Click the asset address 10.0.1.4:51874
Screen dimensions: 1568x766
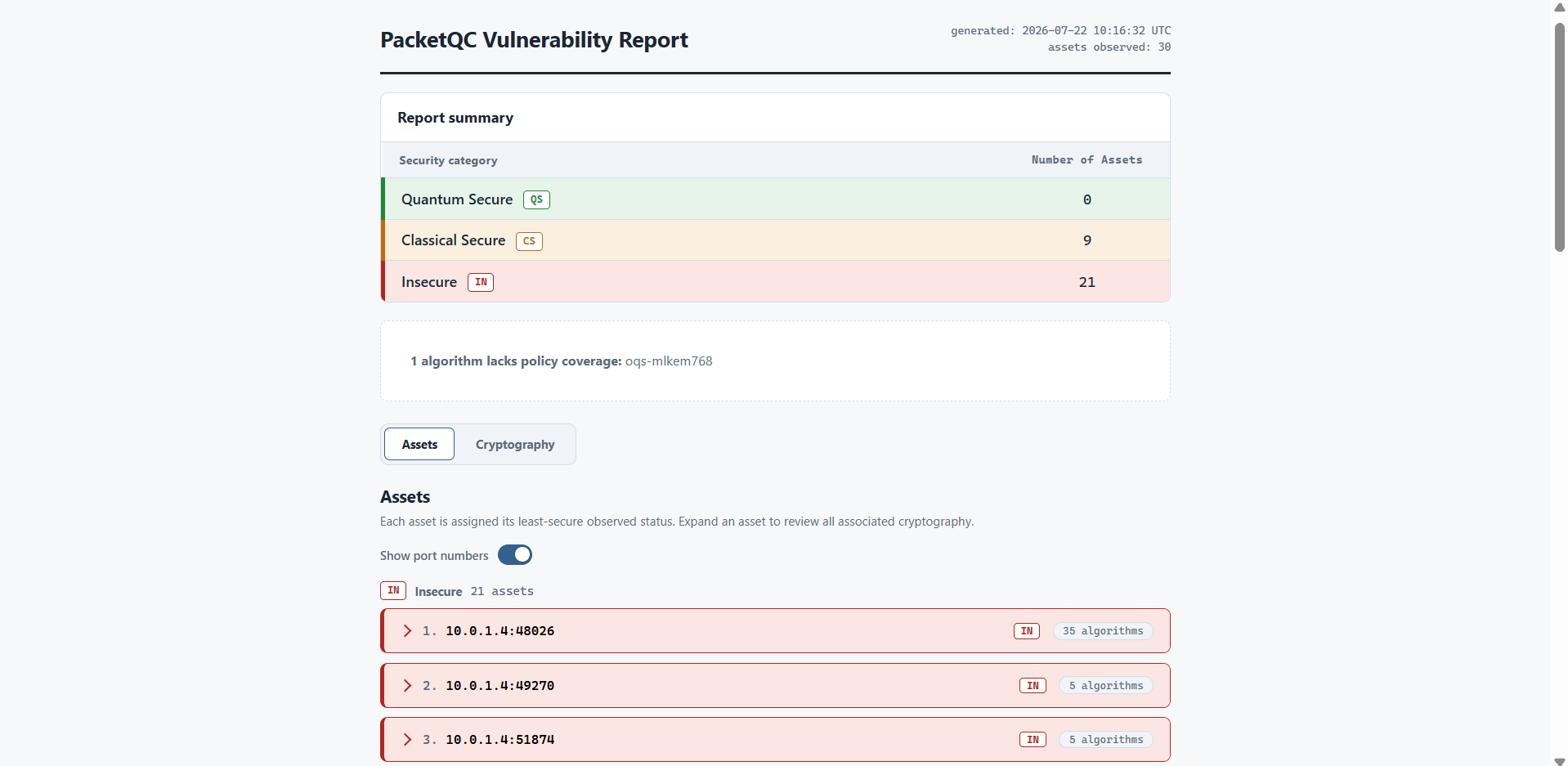pos(500,740)
